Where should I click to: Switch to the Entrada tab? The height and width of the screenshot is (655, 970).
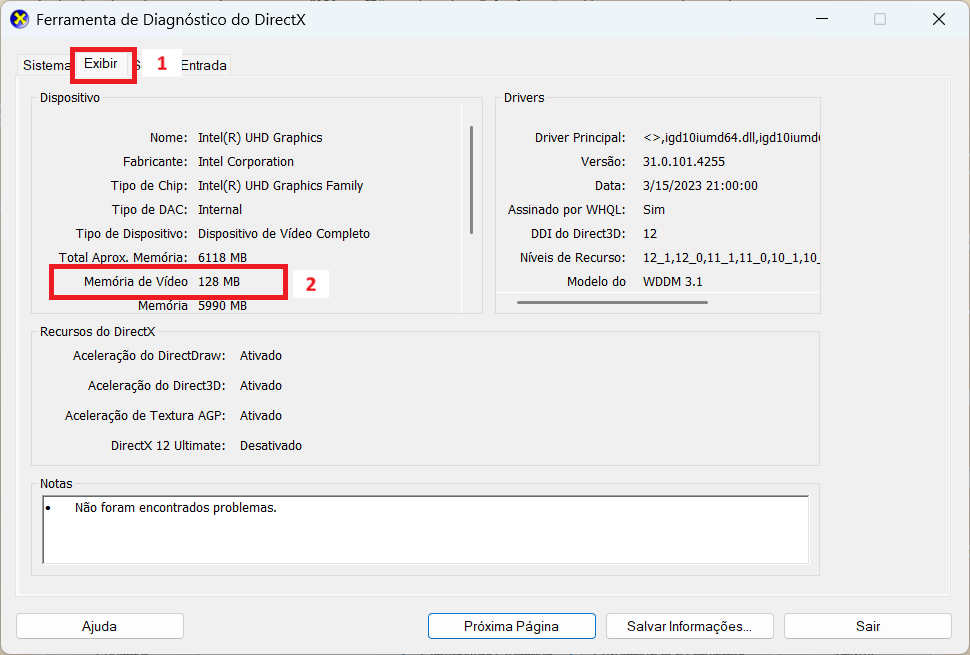point(204,65)
